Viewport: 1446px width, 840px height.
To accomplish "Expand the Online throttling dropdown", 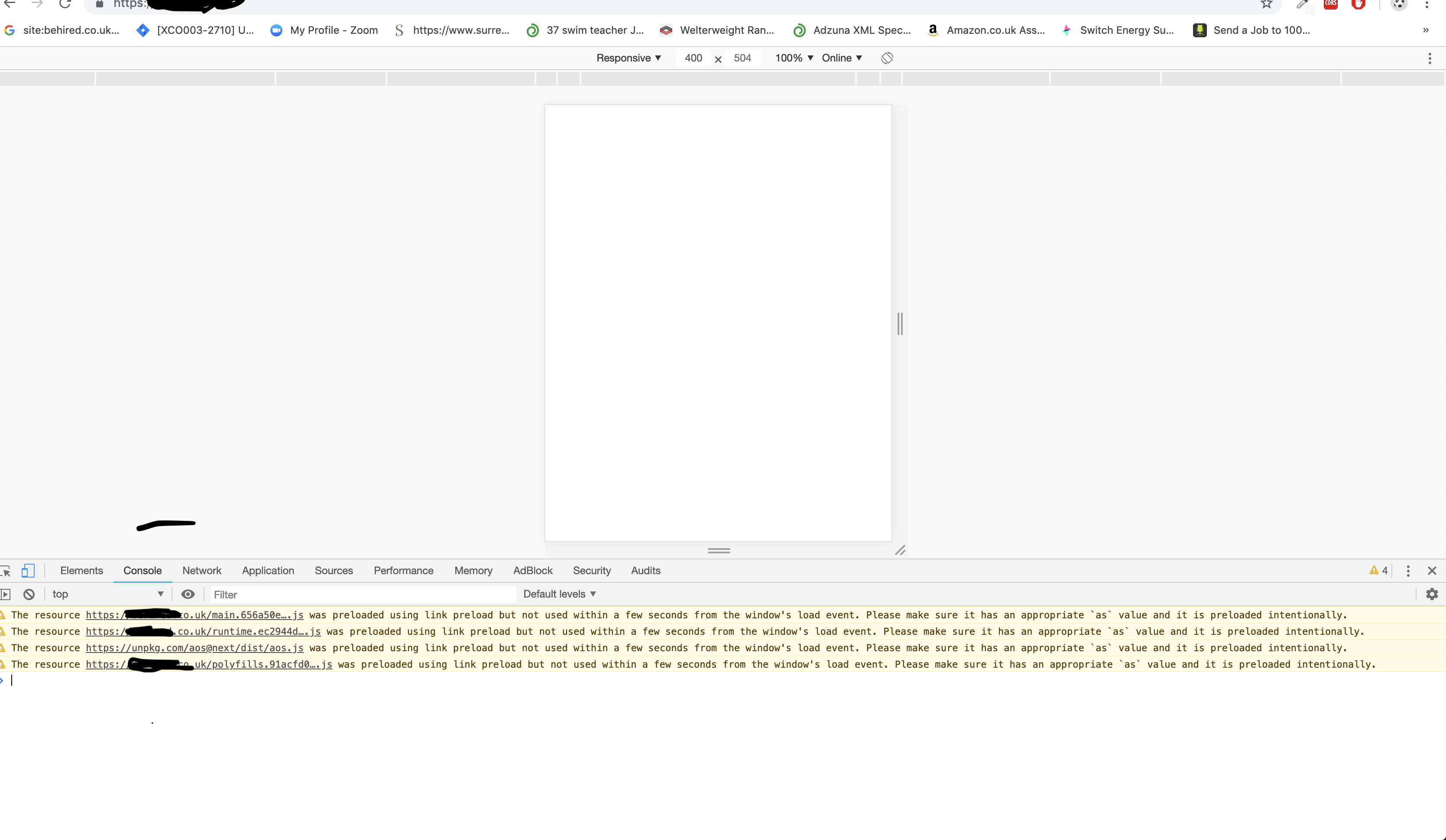I will (x=842, y=58).
